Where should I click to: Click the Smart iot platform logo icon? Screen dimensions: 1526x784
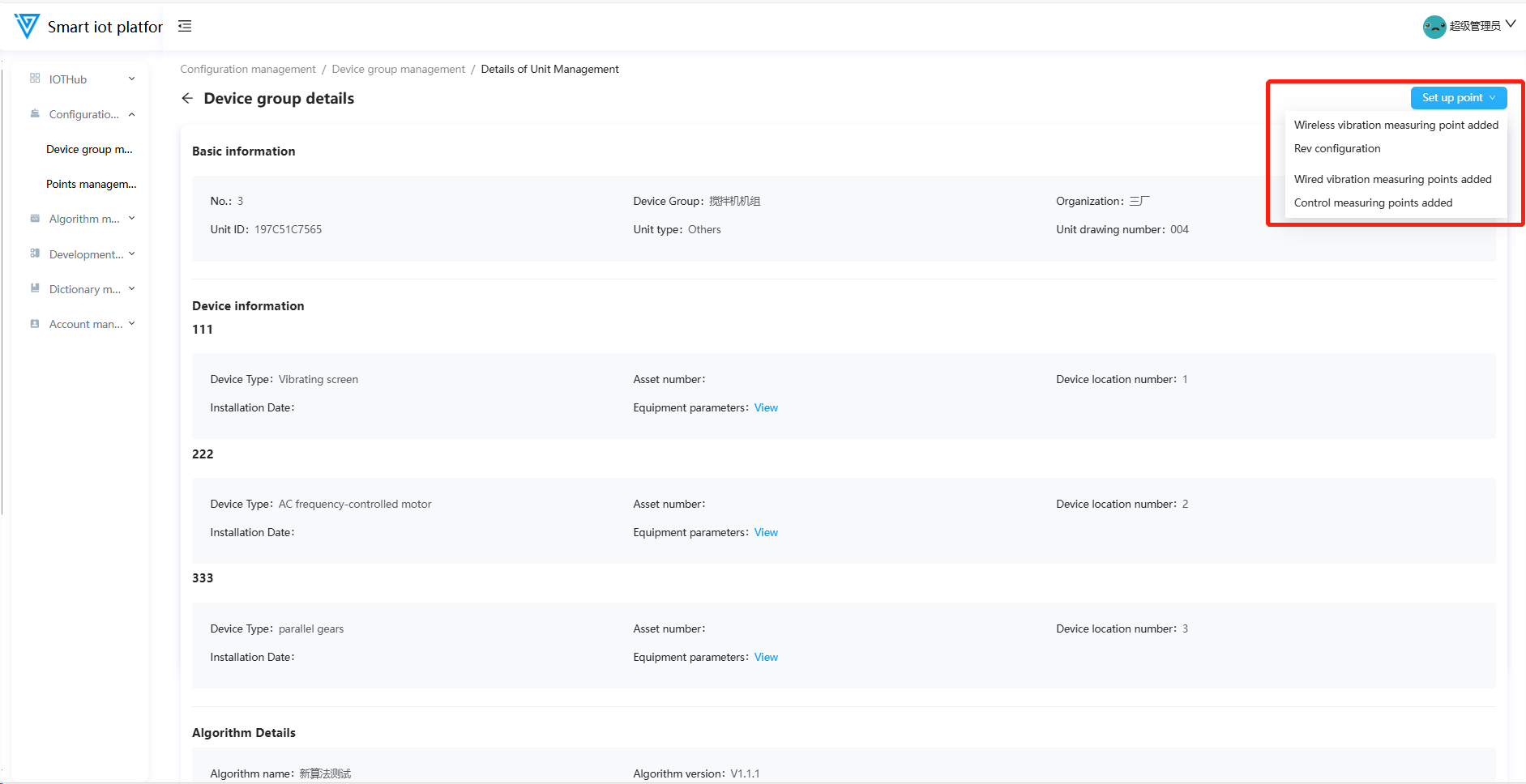point(27,26)
